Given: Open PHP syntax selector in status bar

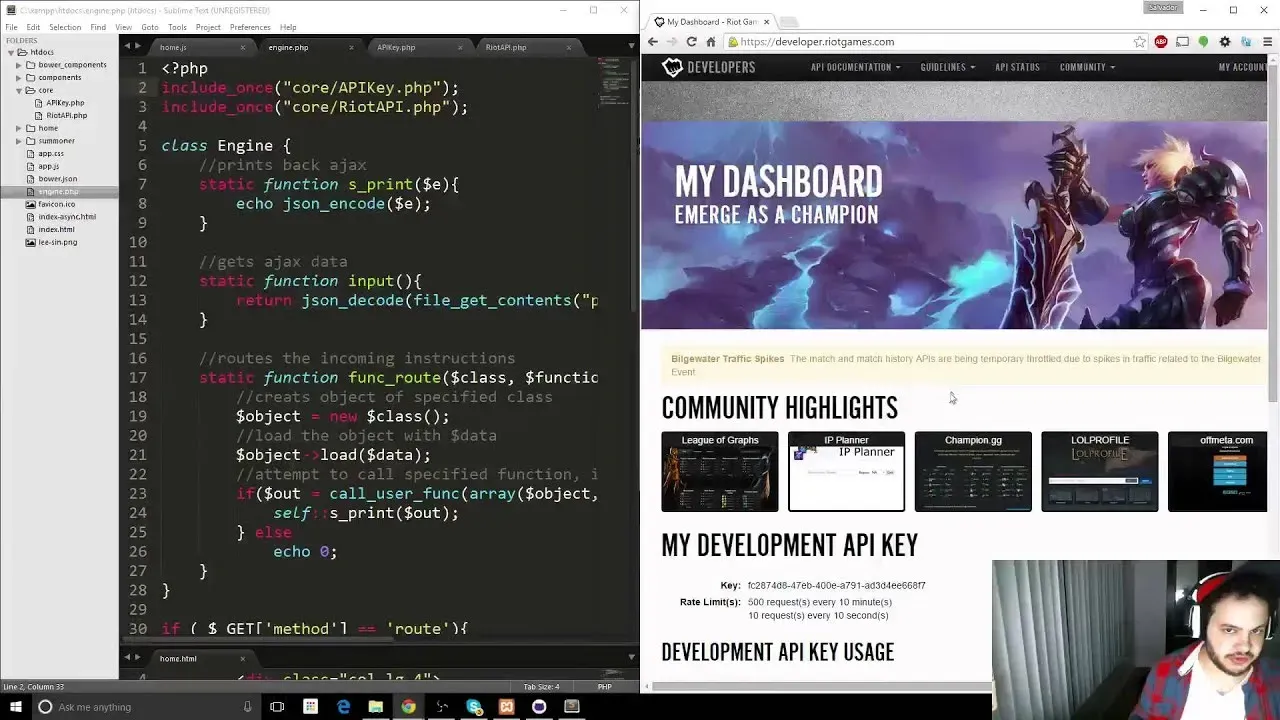Looking at the screenshot, I should [x=604, y=687].
